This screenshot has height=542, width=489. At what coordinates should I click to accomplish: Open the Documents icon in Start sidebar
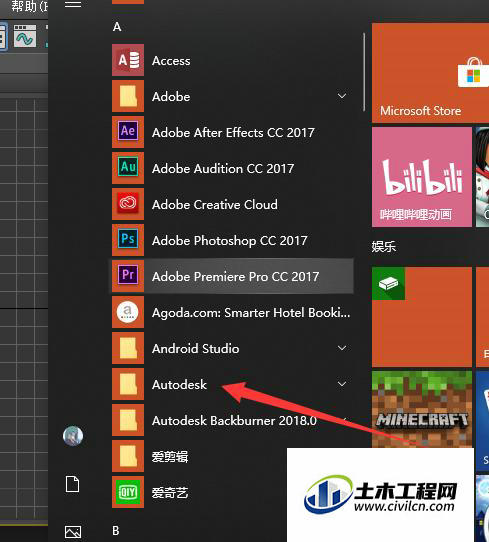pyautogui.click(x=73, y=484)
